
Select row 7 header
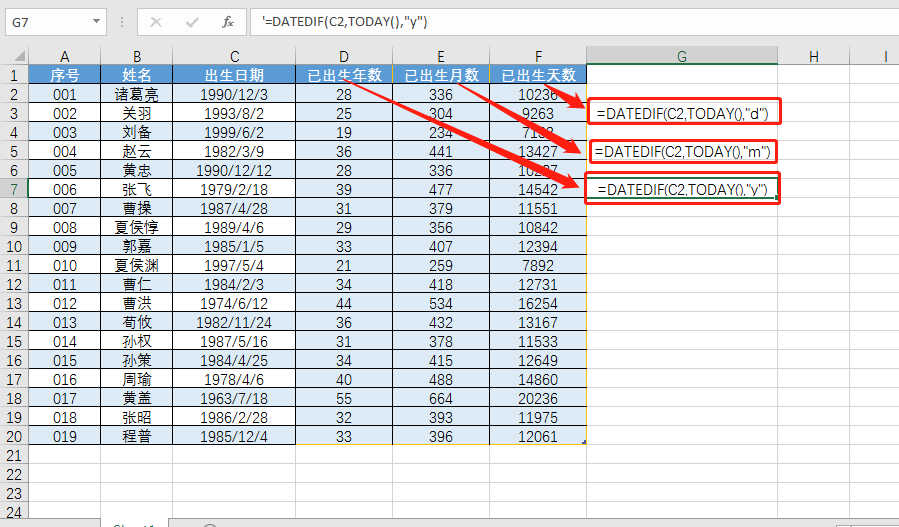click(x=14, y=189)
